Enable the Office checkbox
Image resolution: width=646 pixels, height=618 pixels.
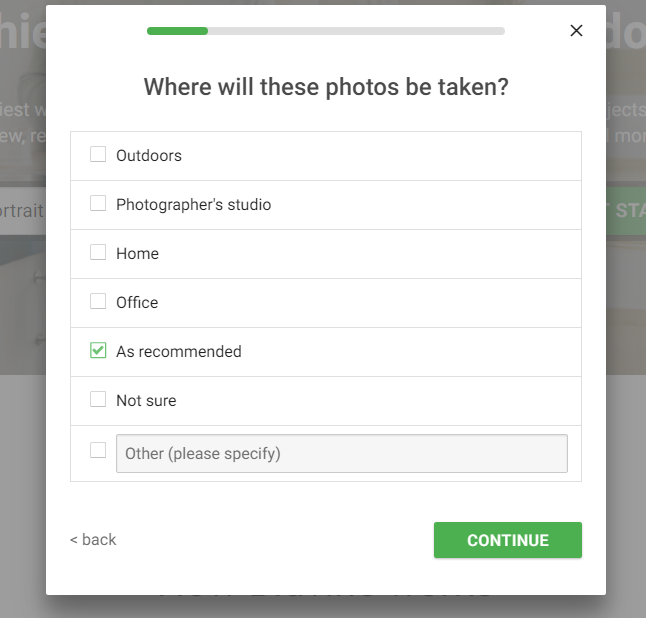(x=98, y=301)
